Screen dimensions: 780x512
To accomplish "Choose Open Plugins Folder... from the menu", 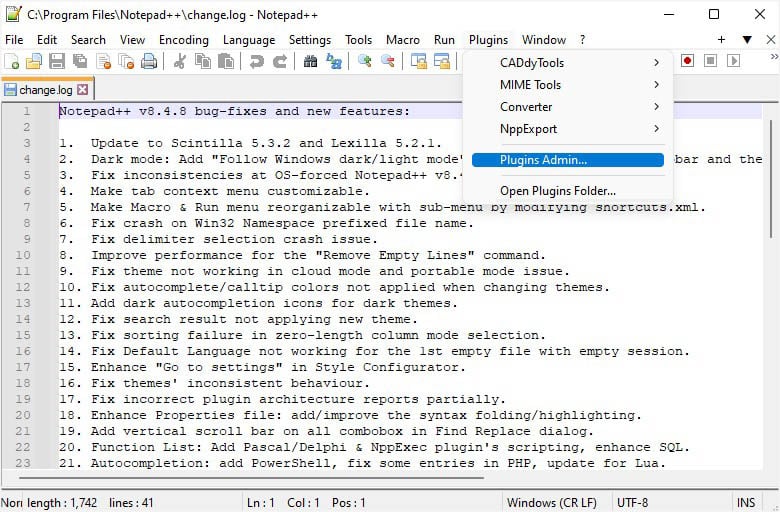I will pos(568,191).
